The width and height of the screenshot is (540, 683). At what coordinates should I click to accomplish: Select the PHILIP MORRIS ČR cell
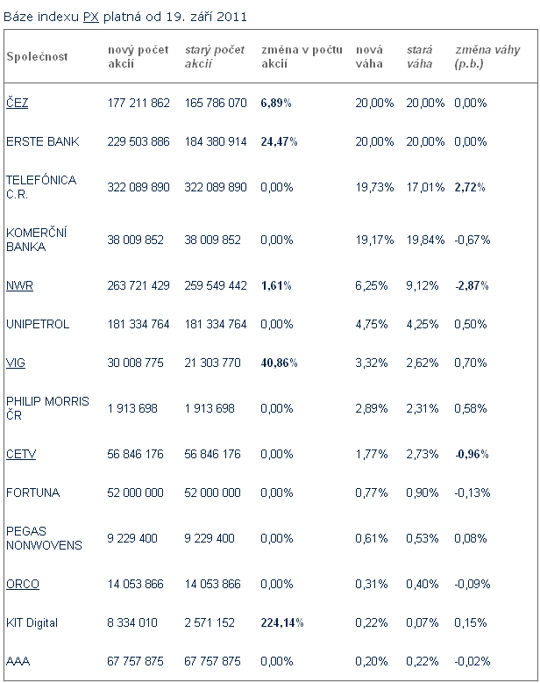47,409
